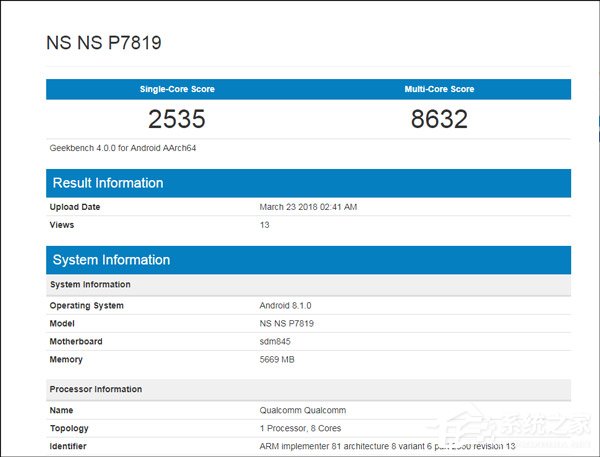
Task: Click the Result Information section header
Action: pyautogui.click(x=108, y=183)
